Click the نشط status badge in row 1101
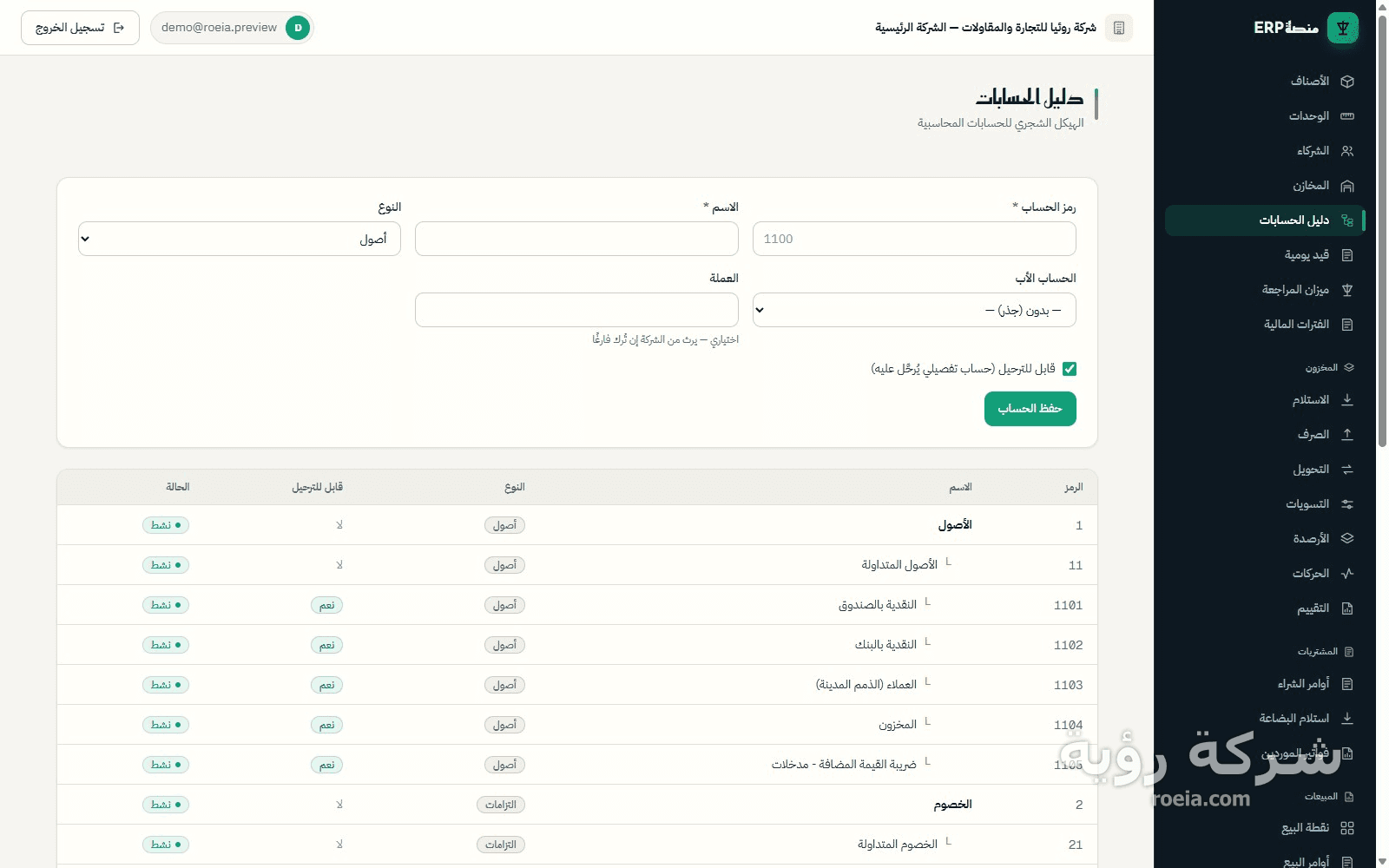 166,605
